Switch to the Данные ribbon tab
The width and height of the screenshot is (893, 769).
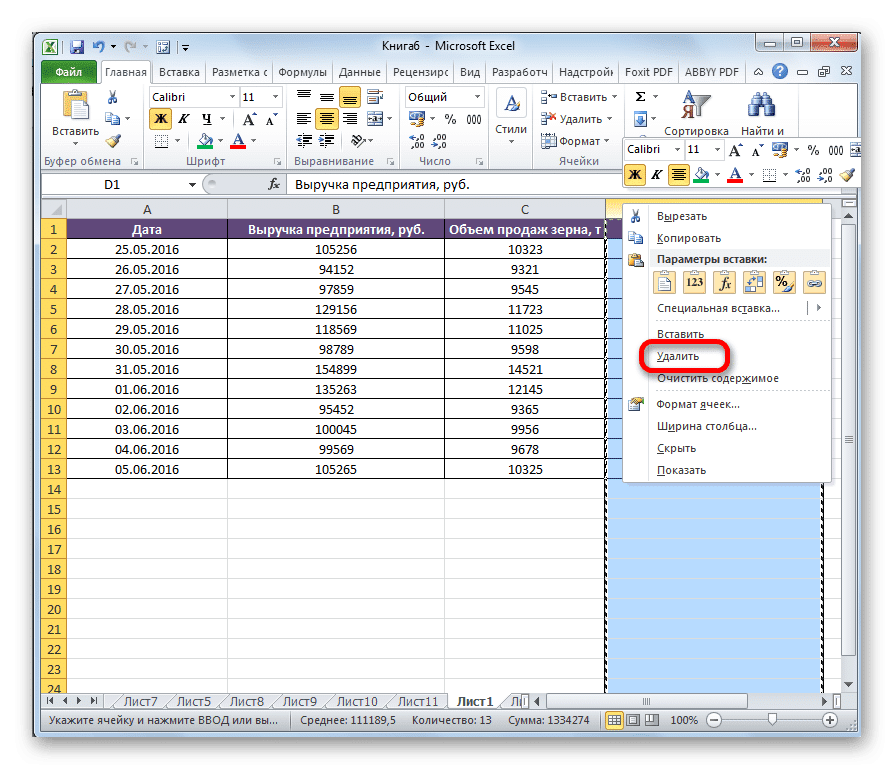[359, 72]
